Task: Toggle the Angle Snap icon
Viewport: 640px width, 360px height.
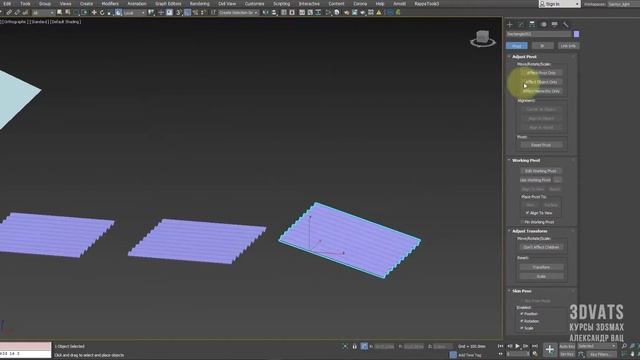Action: pos(187,13)
